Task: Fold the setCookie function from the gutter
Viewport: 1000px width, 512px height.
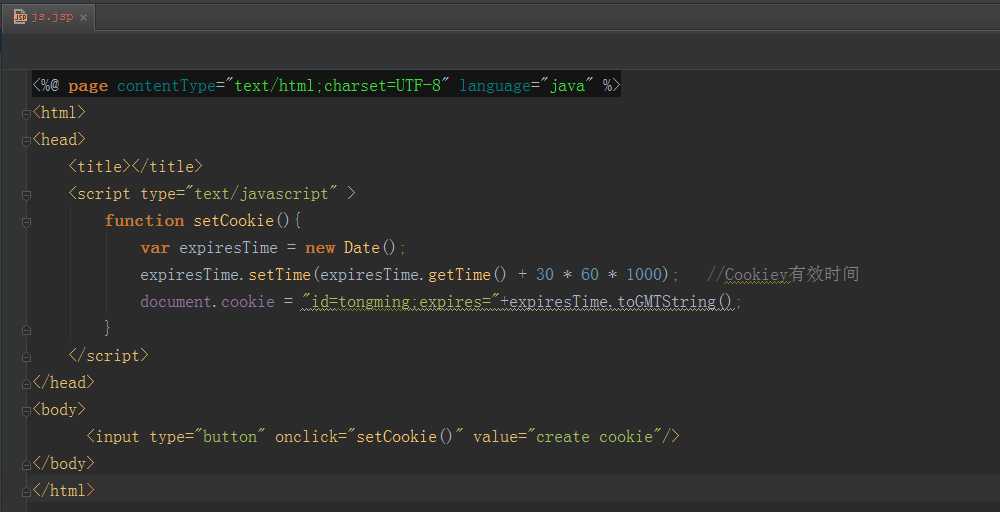Action: click(26, 222)
